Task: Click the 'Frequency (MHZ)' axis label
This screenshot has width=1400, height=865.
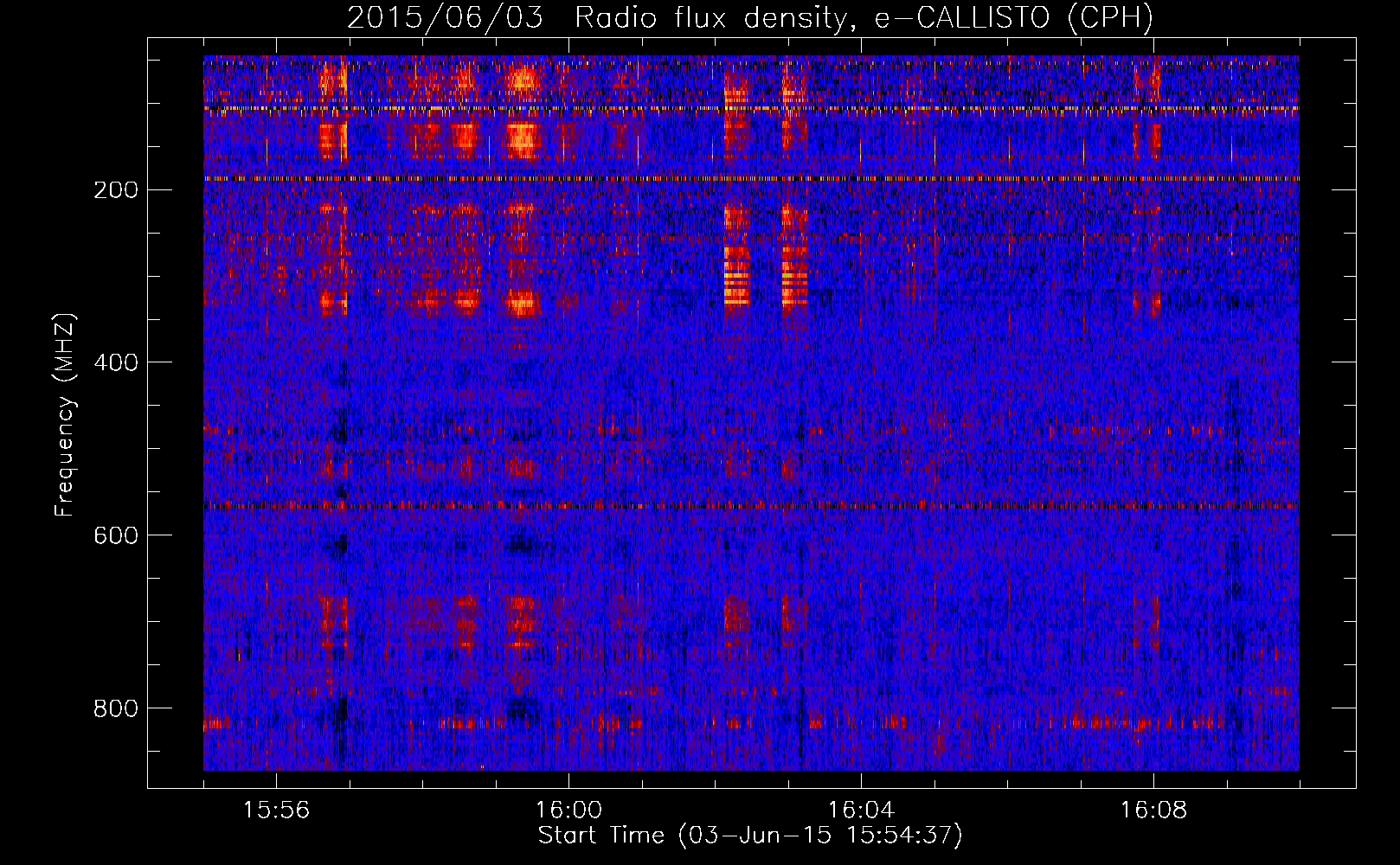Action: pos(65,415)
